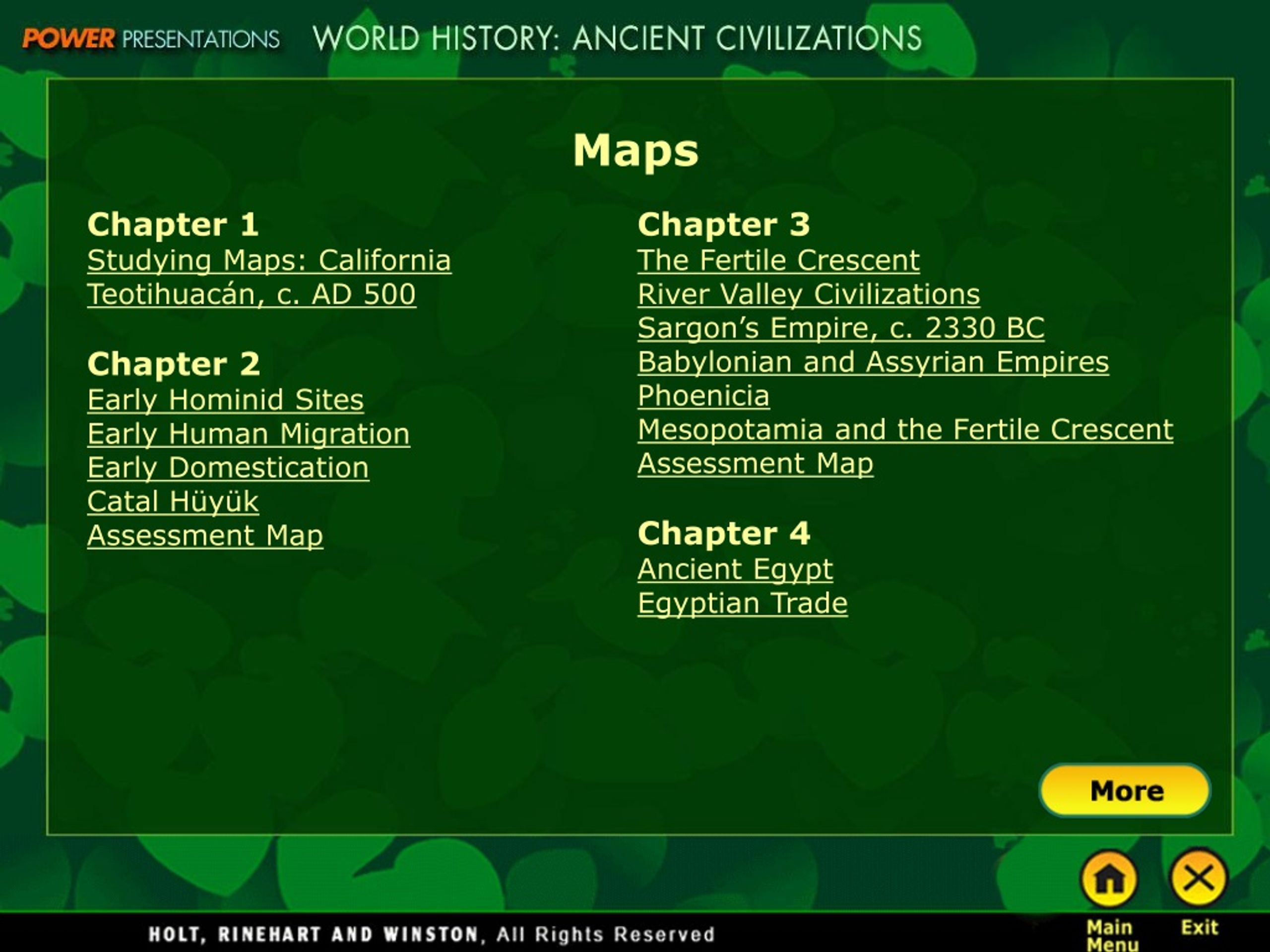
Task: Click World History: Ancient Civilizations title
Action: click(x=617, y=39)
